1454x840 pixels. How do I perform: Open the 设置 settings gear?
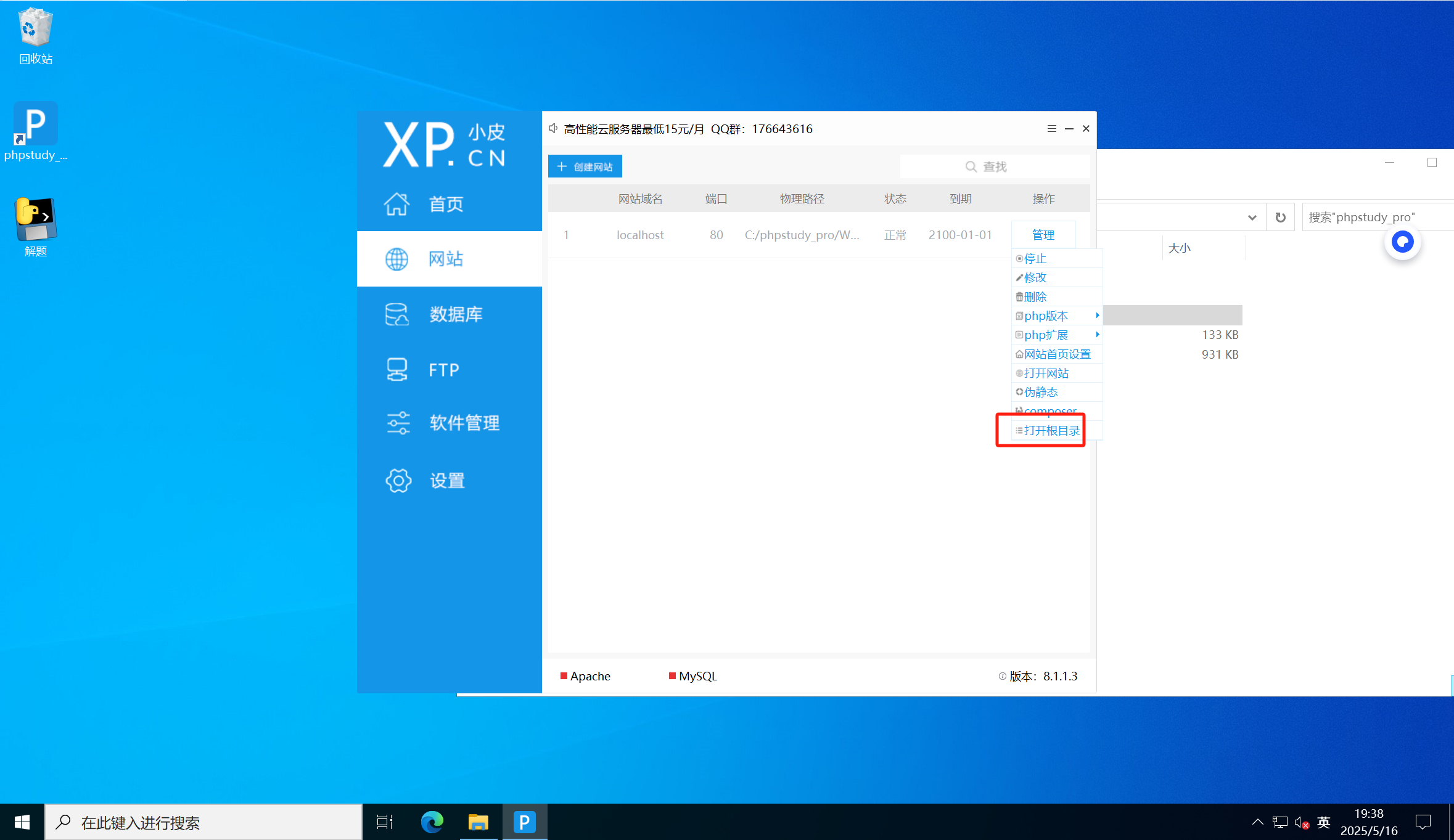pyautogui.click(x=446, y=481)
